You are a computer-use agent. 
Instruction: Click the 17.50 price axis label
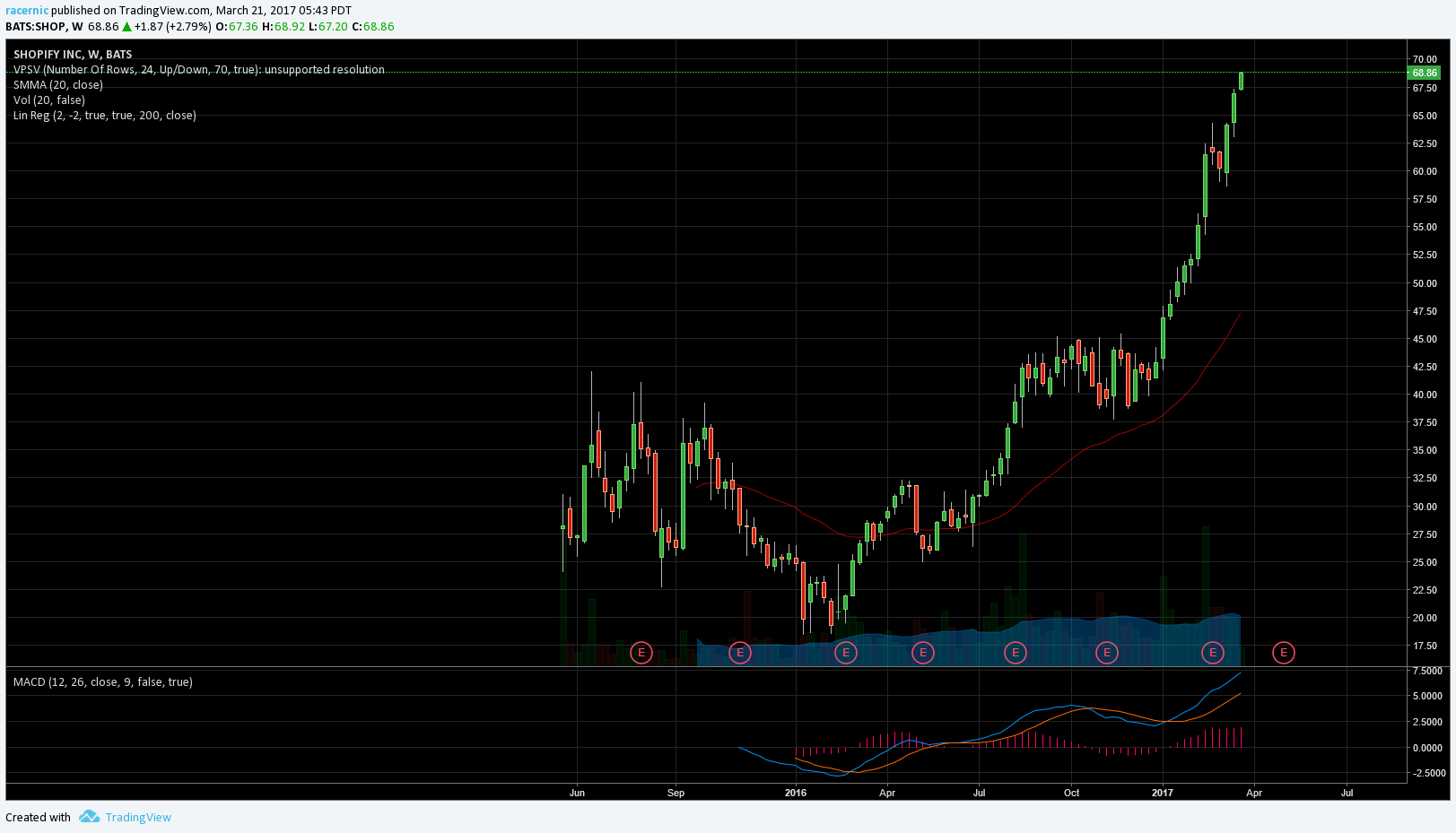[x=1425, y=646]
